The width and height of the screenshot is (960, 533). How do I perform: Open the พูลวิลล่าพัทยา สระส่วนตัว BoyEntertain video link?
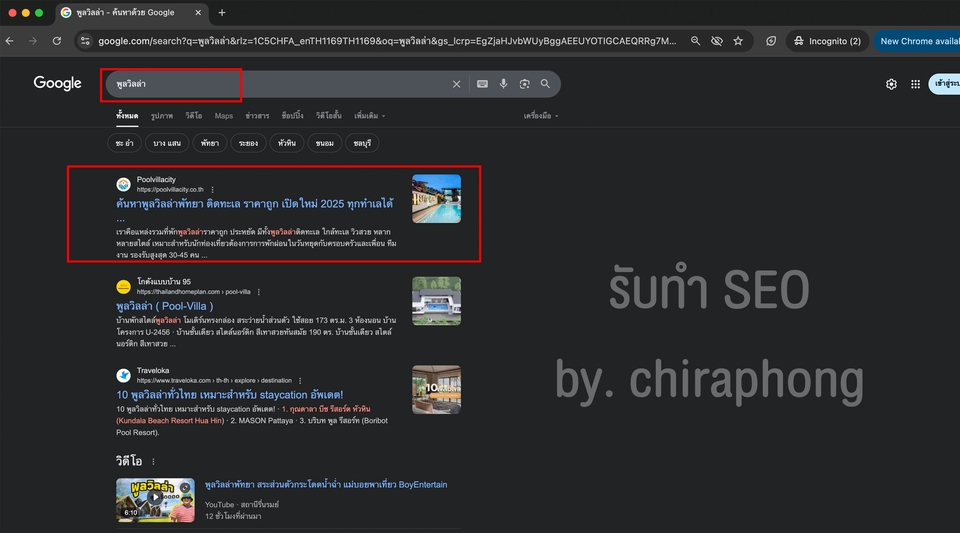click(326, 485)
